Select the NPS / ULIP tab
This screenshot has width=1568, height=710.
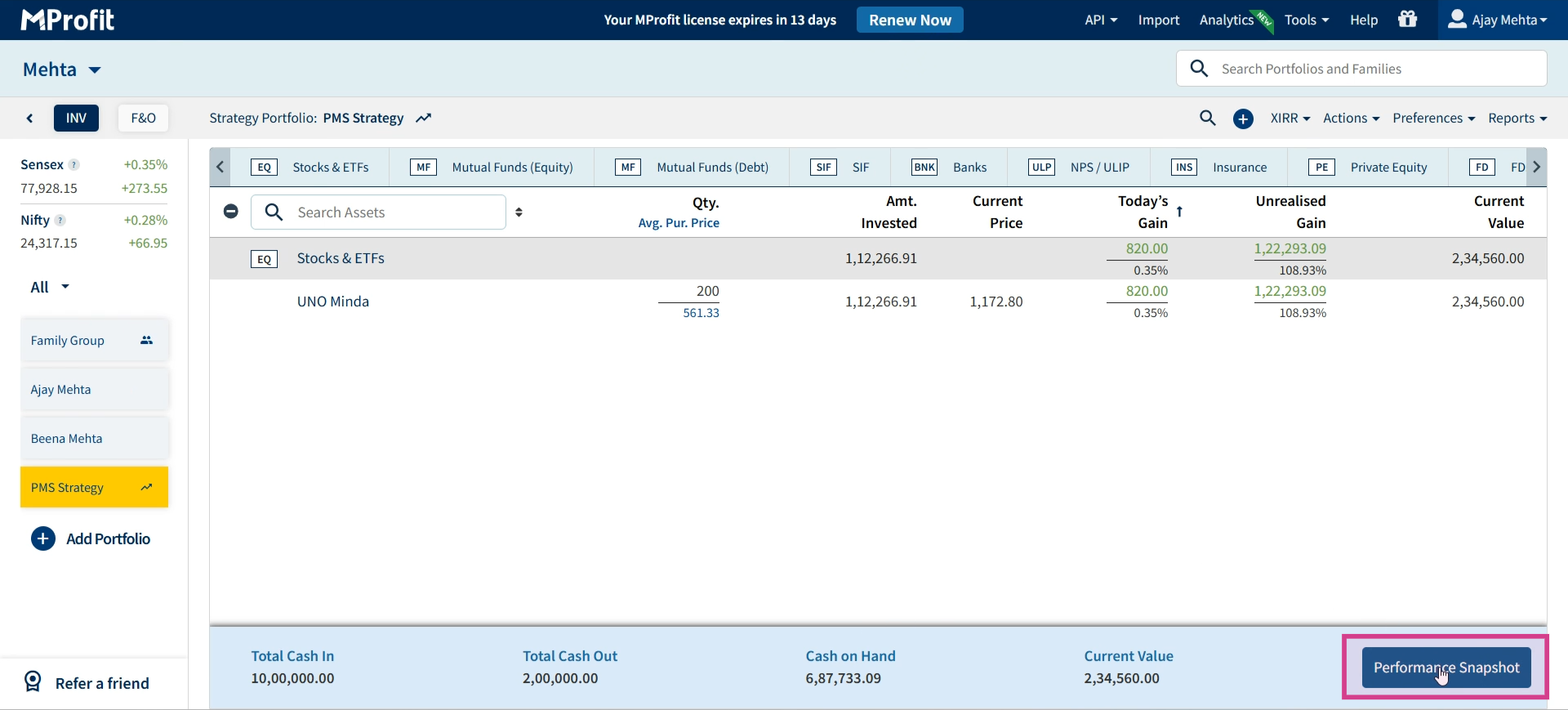click(x=1079, y=167)
